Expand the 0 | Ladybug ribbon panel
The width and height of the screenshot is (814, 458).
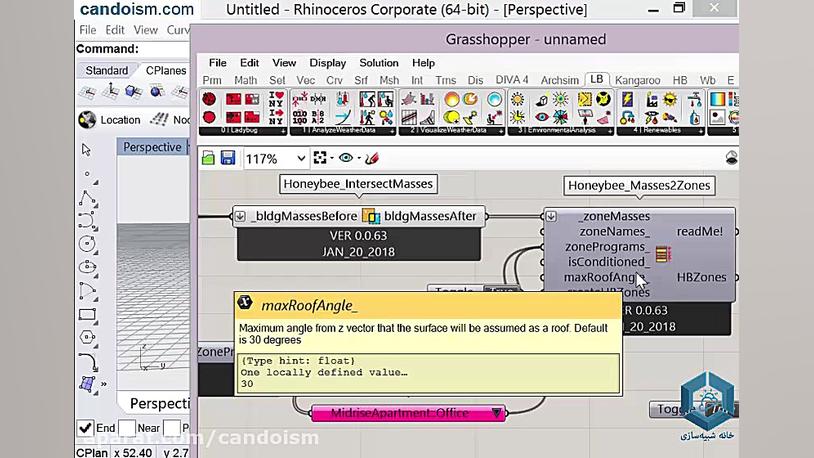pyautogui.click(x=283, y=131)
